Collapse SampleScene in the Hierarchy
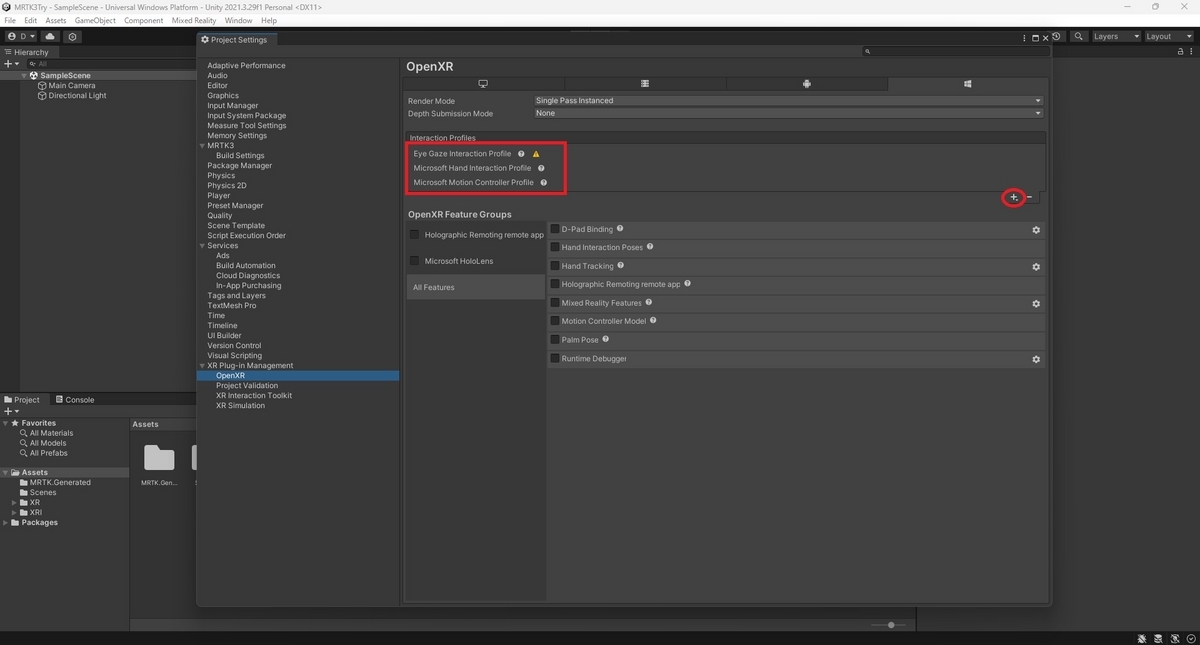The height and width of the screenshot is (645, 1200). pos(25,75)
